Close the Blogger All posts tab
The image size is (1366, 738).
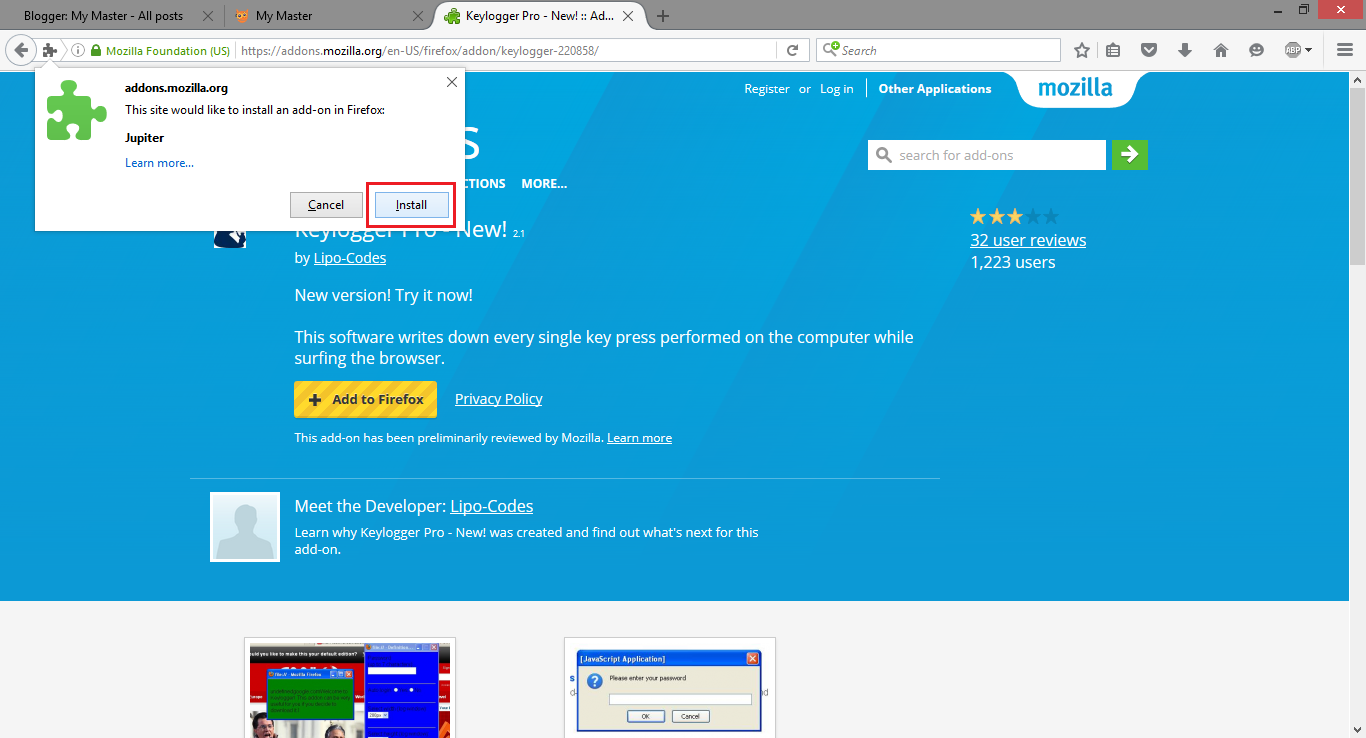(x=208, y=16)
